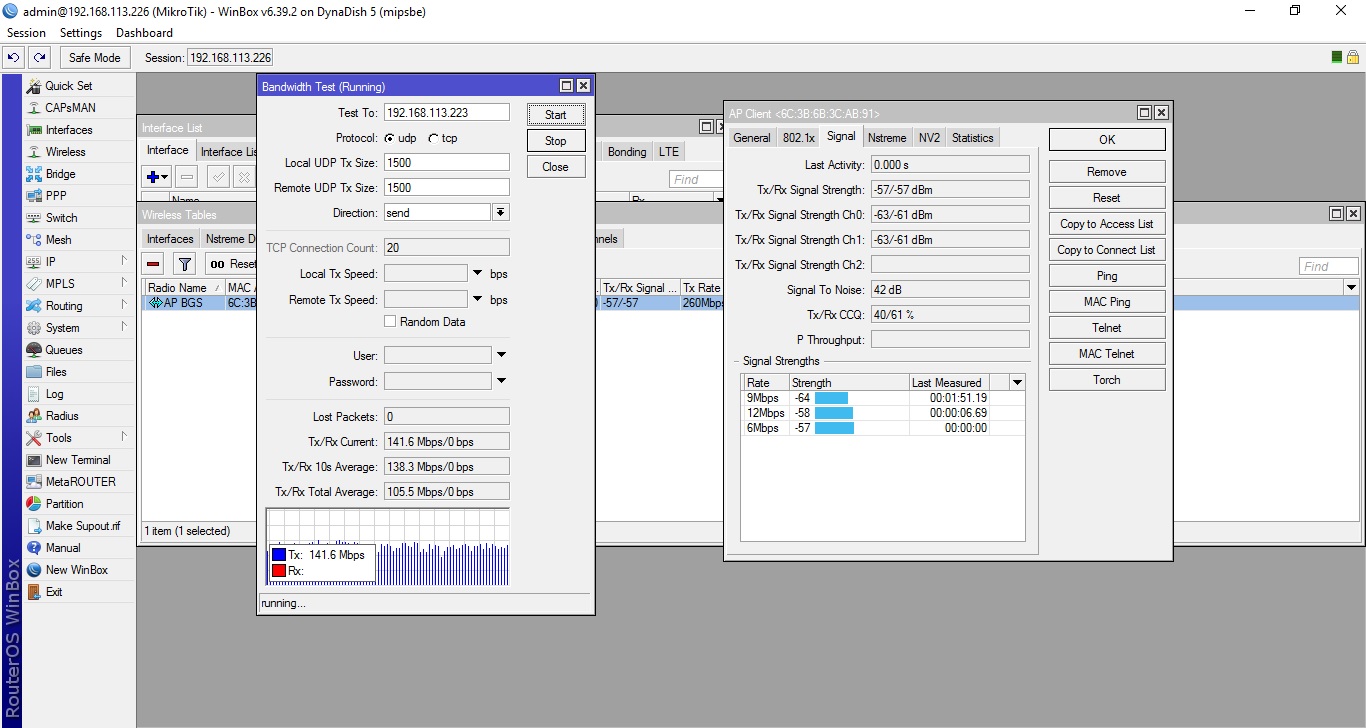Click the Torch button in AP Client

click(1106, 380)
